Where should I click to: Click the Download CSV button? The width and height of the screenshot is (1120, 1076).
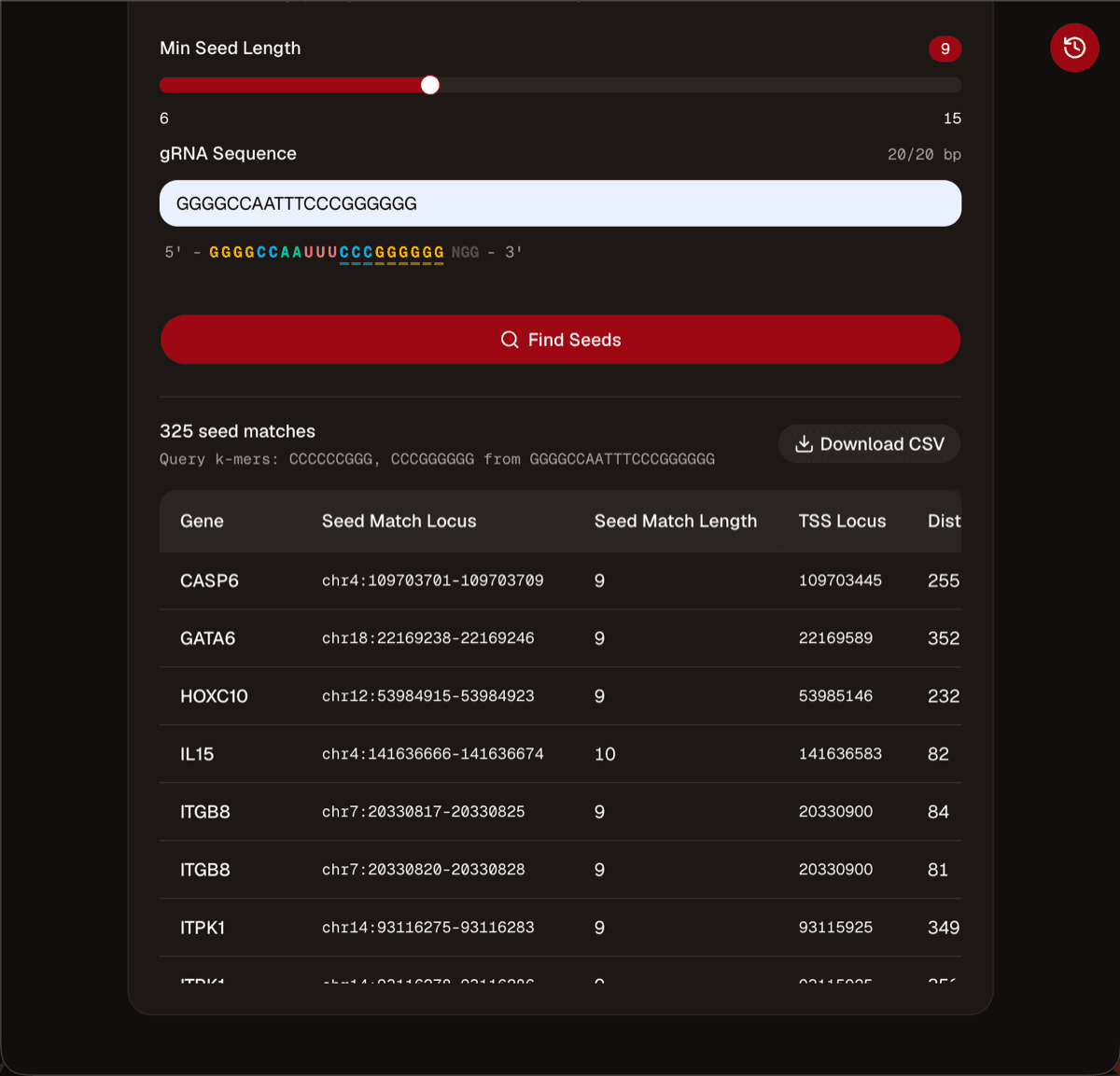coord(869,444)
